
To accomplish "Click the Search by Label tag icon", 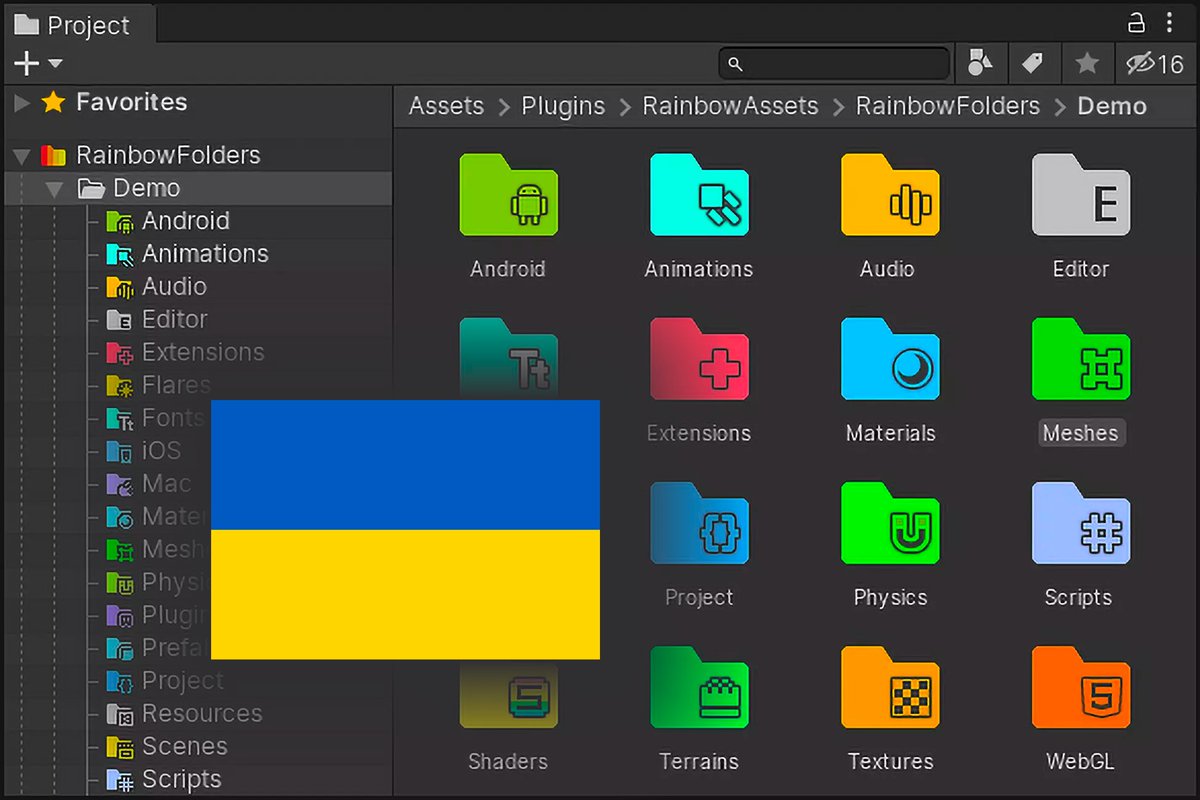I will click(x=1033, y=64).
